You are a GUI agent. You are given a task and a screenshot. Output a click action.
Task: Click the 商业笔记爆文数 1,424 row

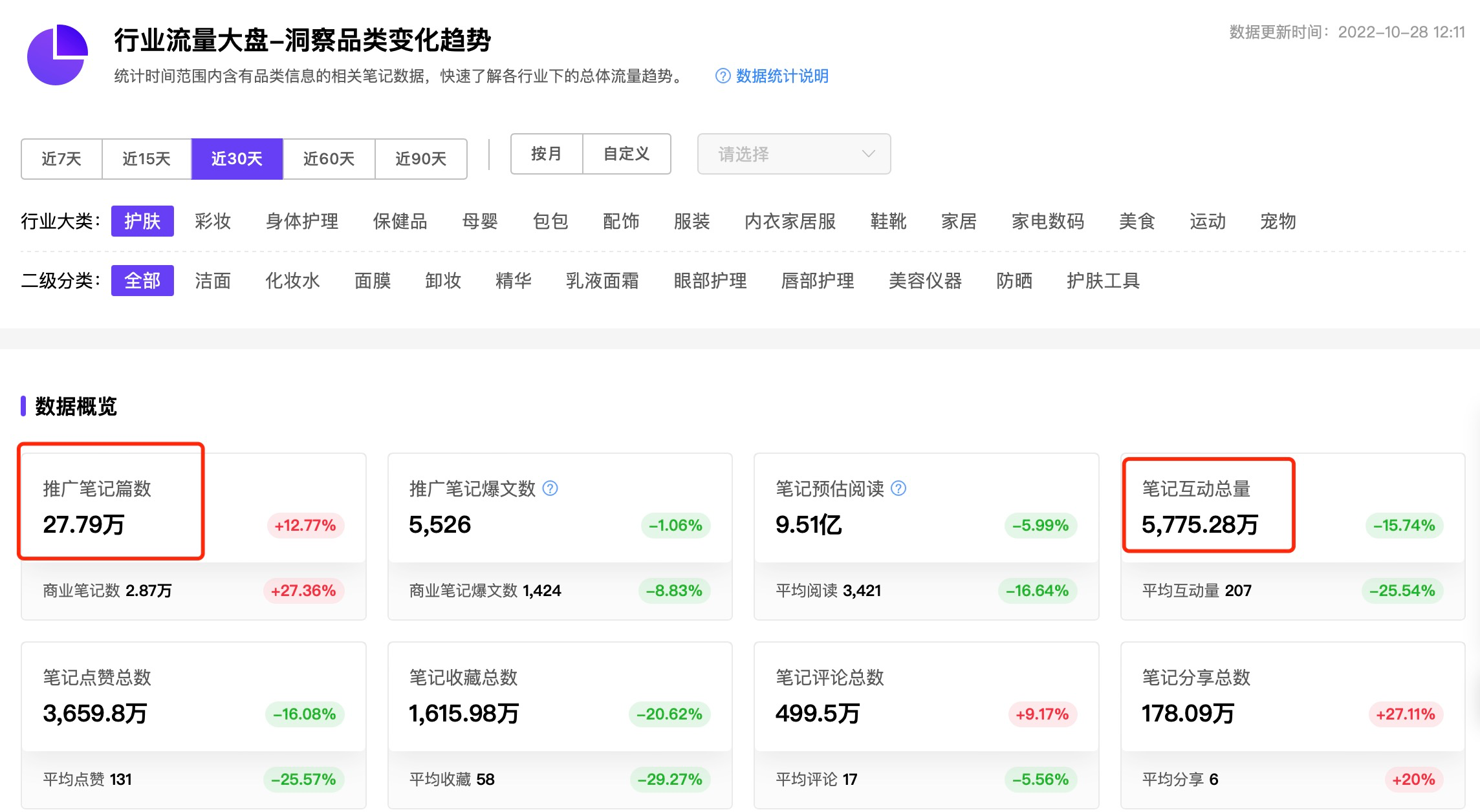pyautogui.click(x=560, y=590)
